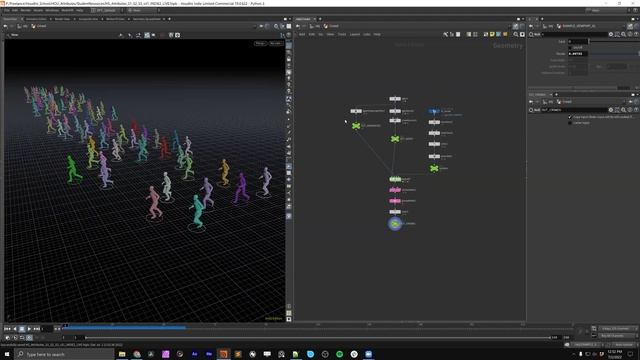Click the OUT_CROWDS node name field
Viewport: 640px width, 360px height.
574,110
